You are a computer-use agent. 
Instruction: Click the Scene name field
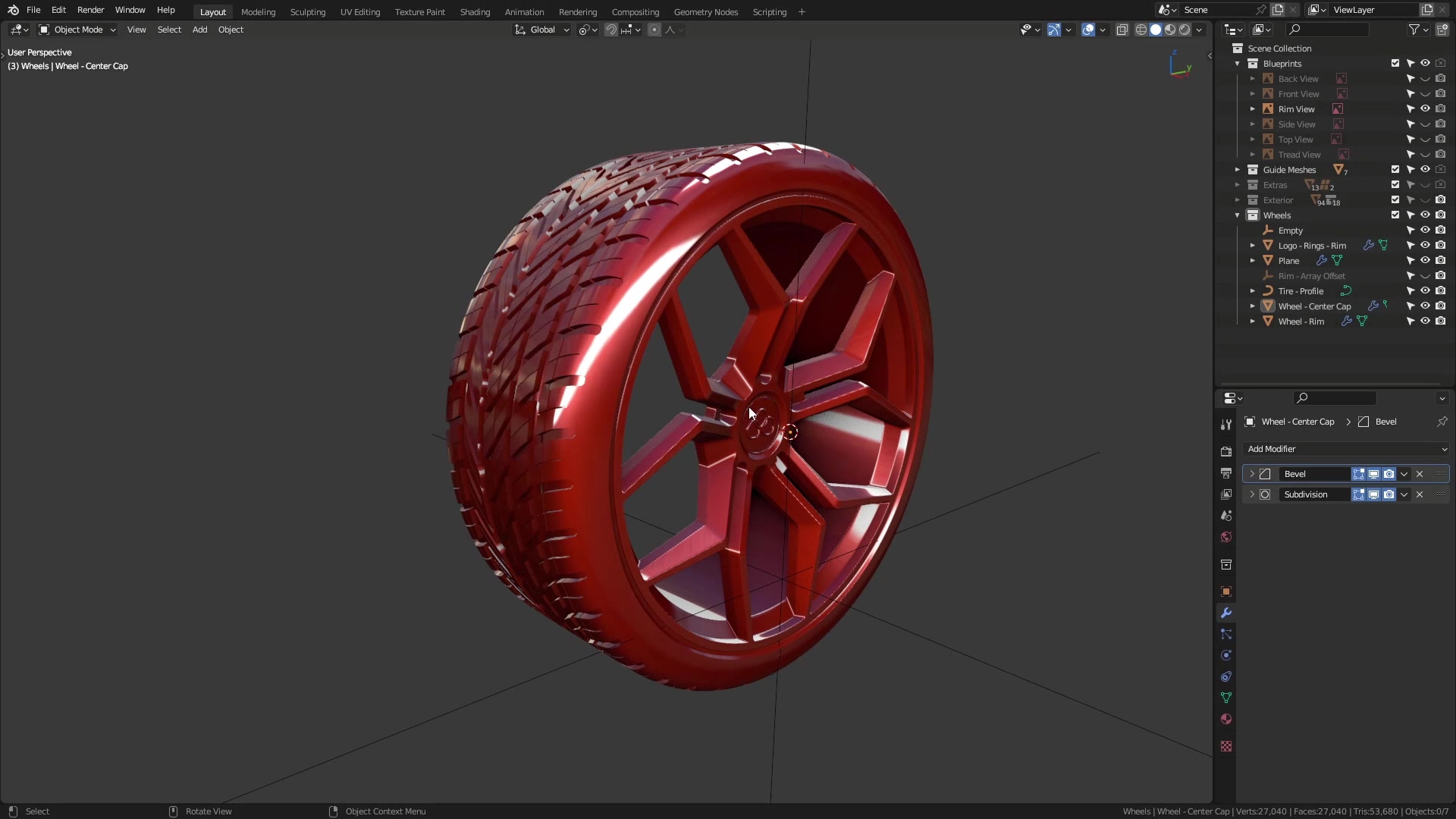pyautogui.click(x=1218, y=10)
